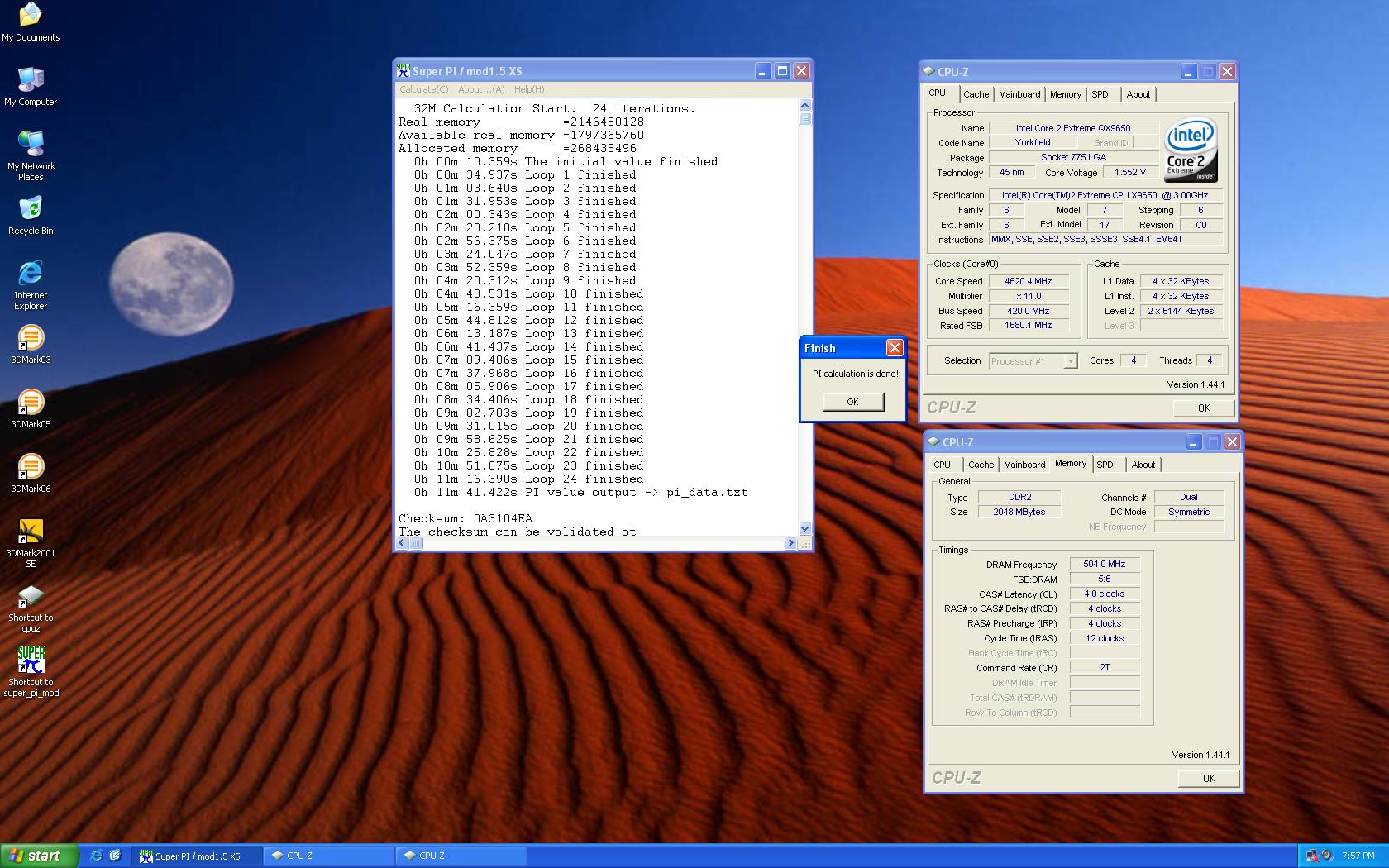The image size is (1389, 868).
Task: Open Shortcut to super_pi_mod icon
Action: coord(31,672)
